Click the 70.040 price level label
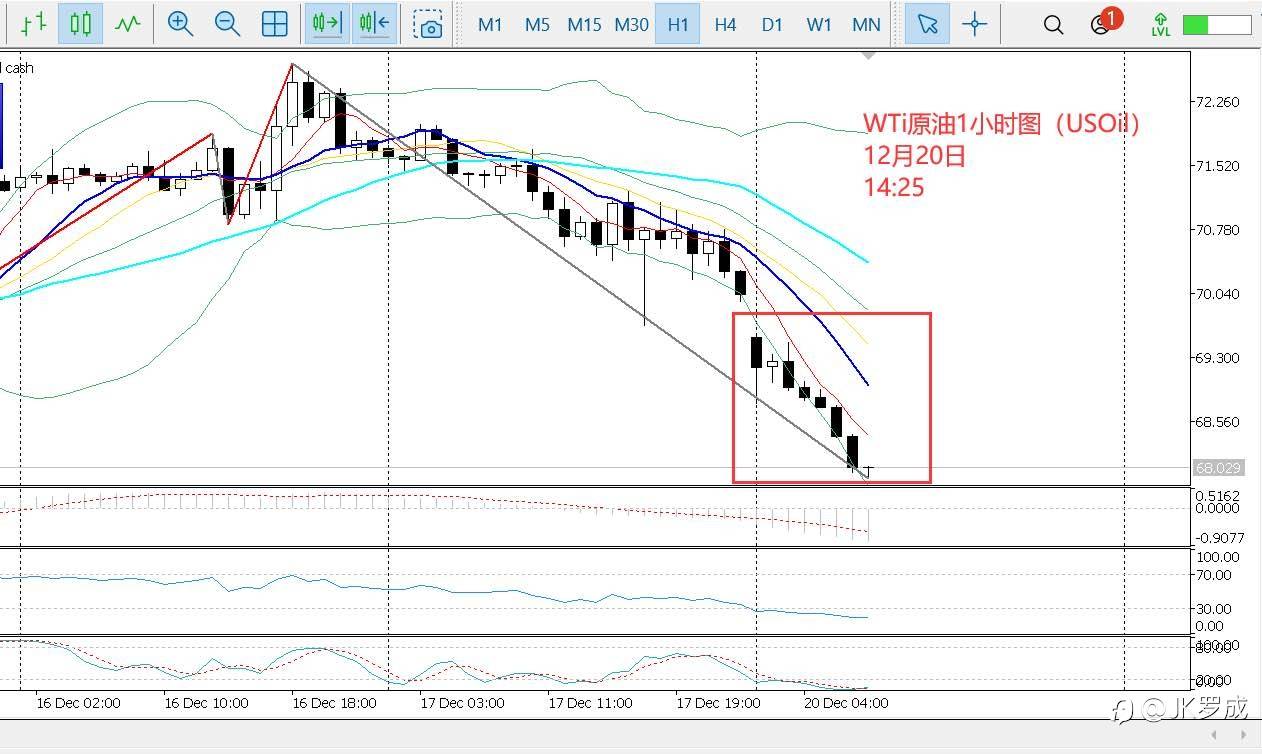This screenshot has width=1262, height=754. 1217,294
